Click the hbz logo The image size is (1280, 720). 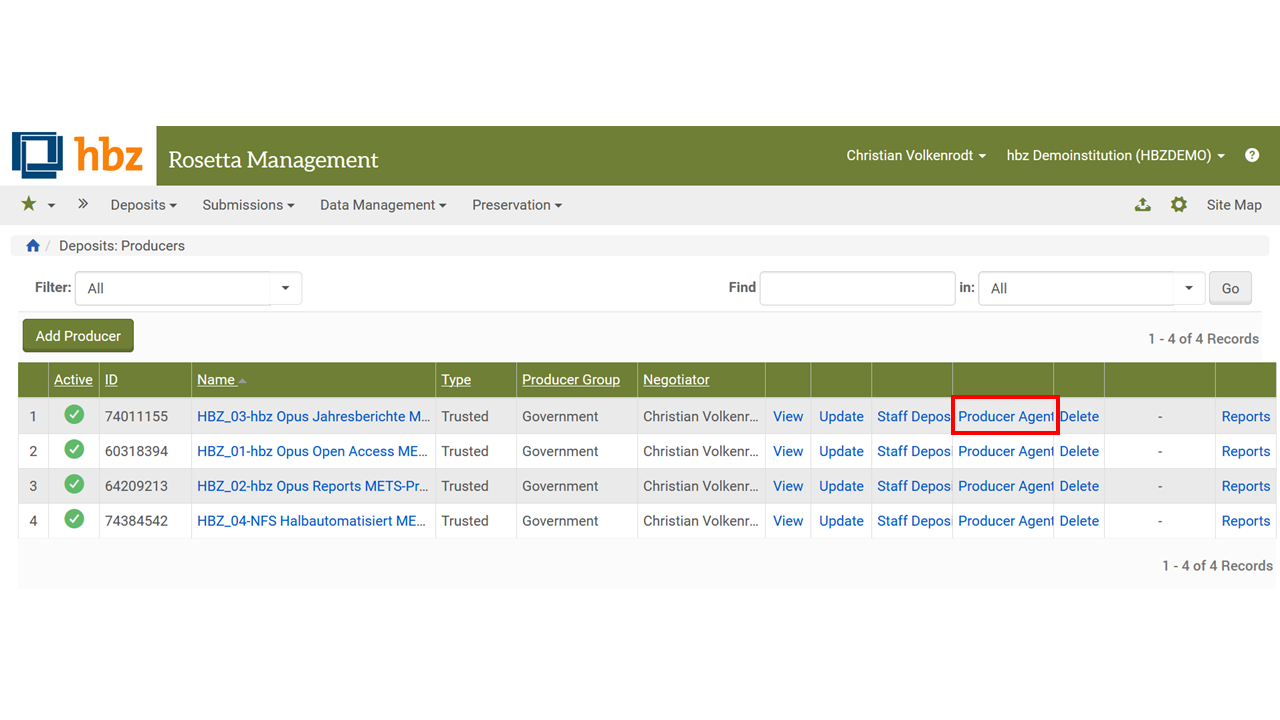pyautogui.click(x=78, y=156)
